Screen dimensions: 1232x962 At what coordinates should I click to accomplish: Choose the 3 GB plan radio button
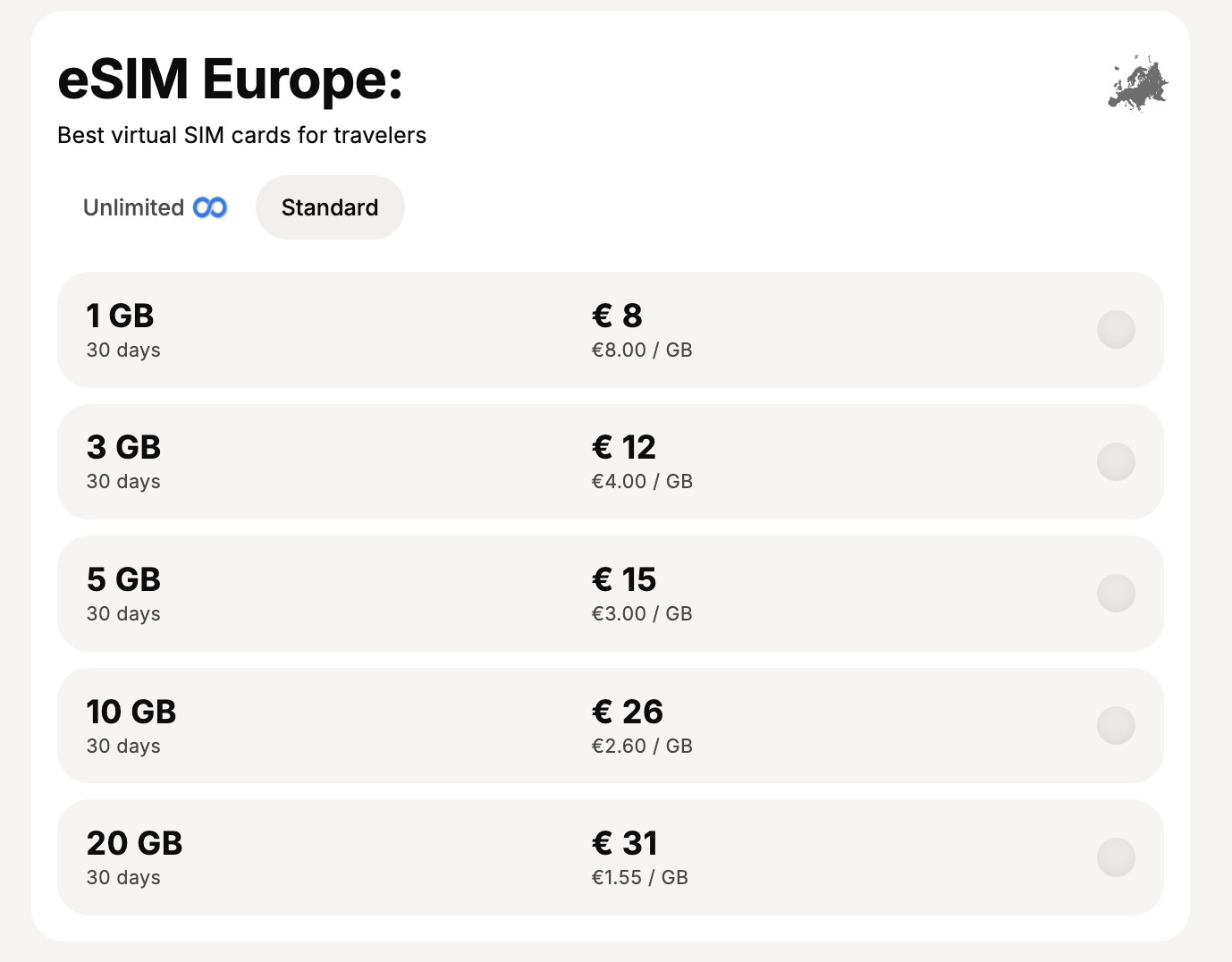(1116, 461)
